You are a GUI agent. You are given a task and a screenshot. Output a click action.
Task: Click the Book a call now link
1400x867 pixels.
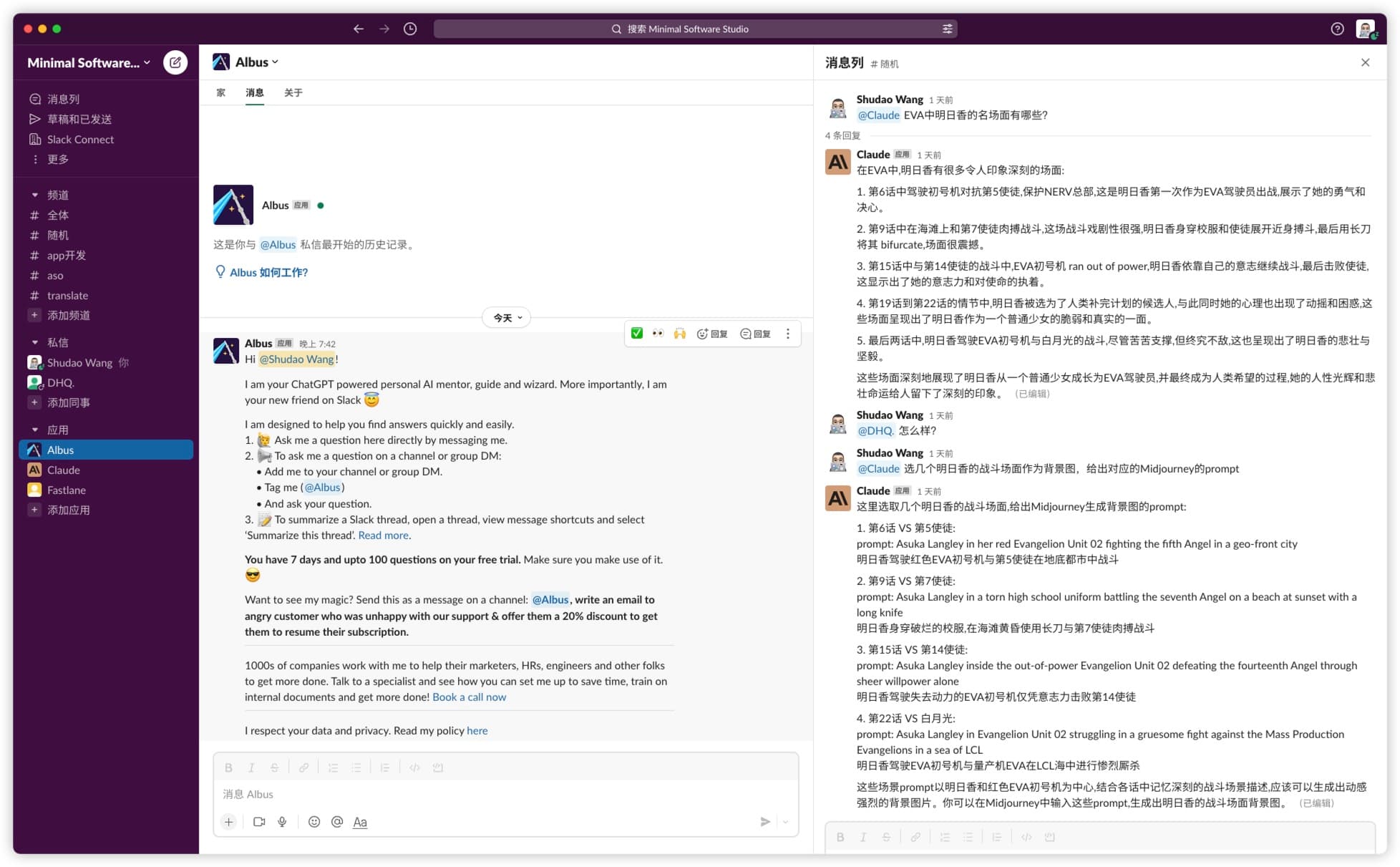coord(469,697)
